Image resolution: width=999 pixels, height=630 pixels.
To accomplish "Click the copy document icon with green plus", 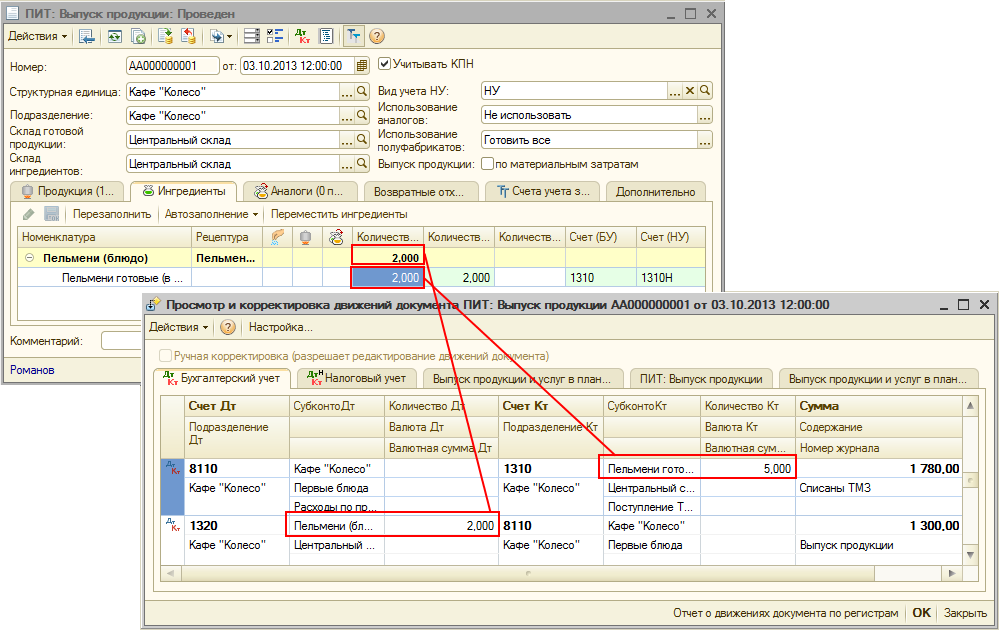I will pyautogui.click(x=139, y=36).
